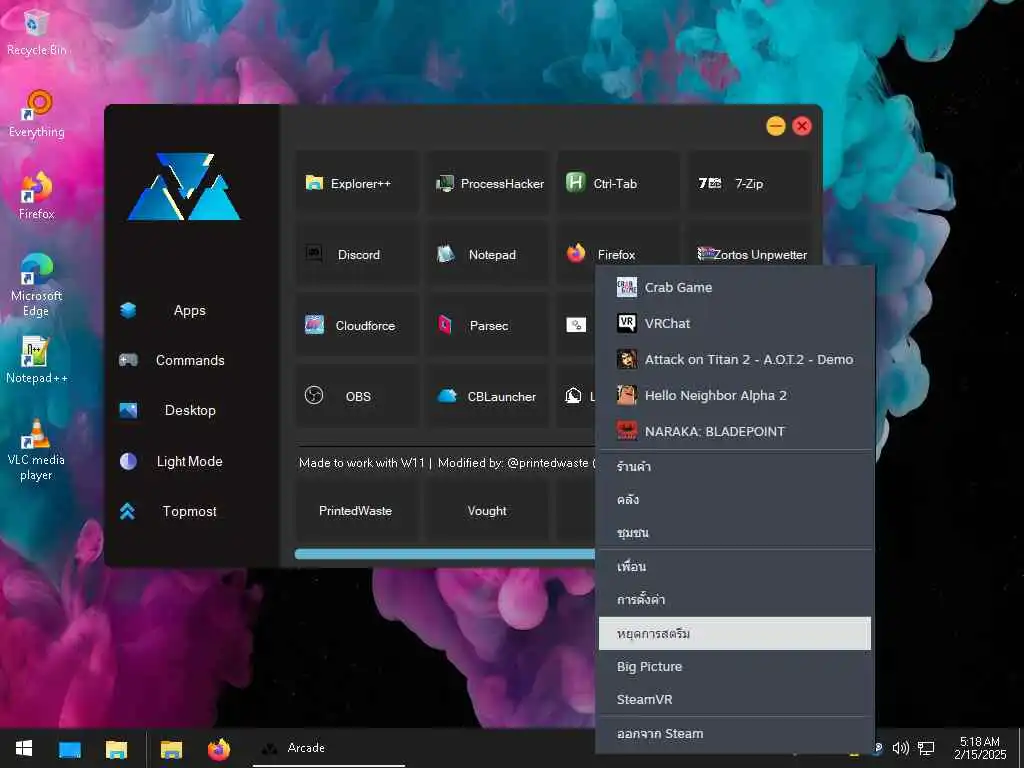
Task: Minimize the Arcade window with yellow button
Action: (776, 126)
